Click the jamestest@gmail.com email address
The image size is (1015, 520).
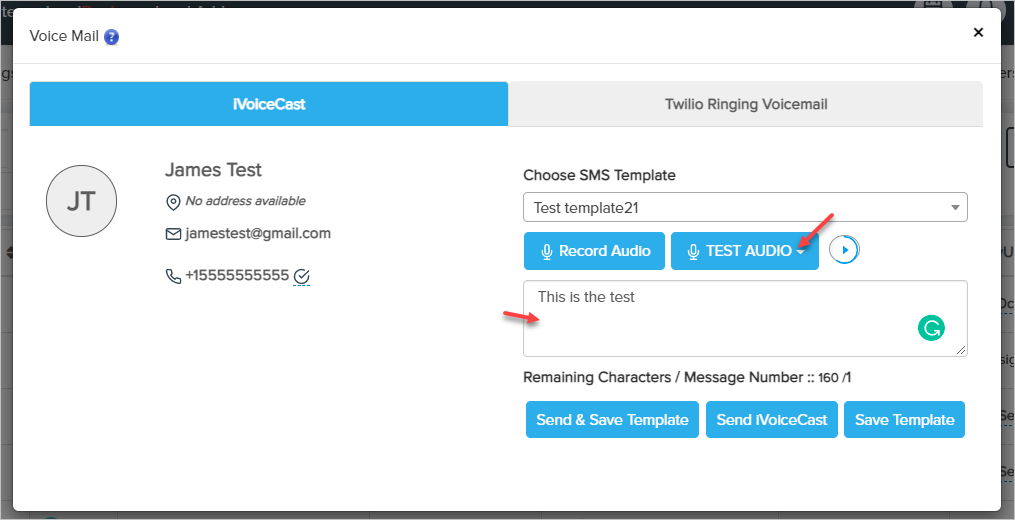(258, 233)
